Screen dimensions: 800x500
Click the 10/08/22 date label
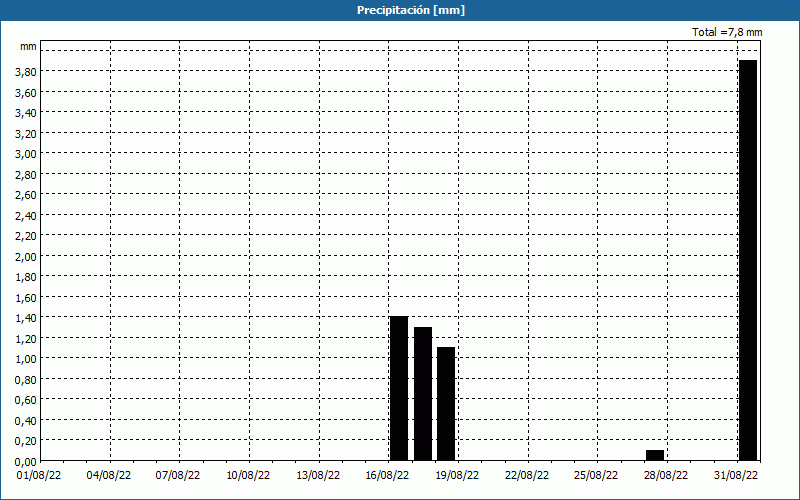tap(248, 476)
